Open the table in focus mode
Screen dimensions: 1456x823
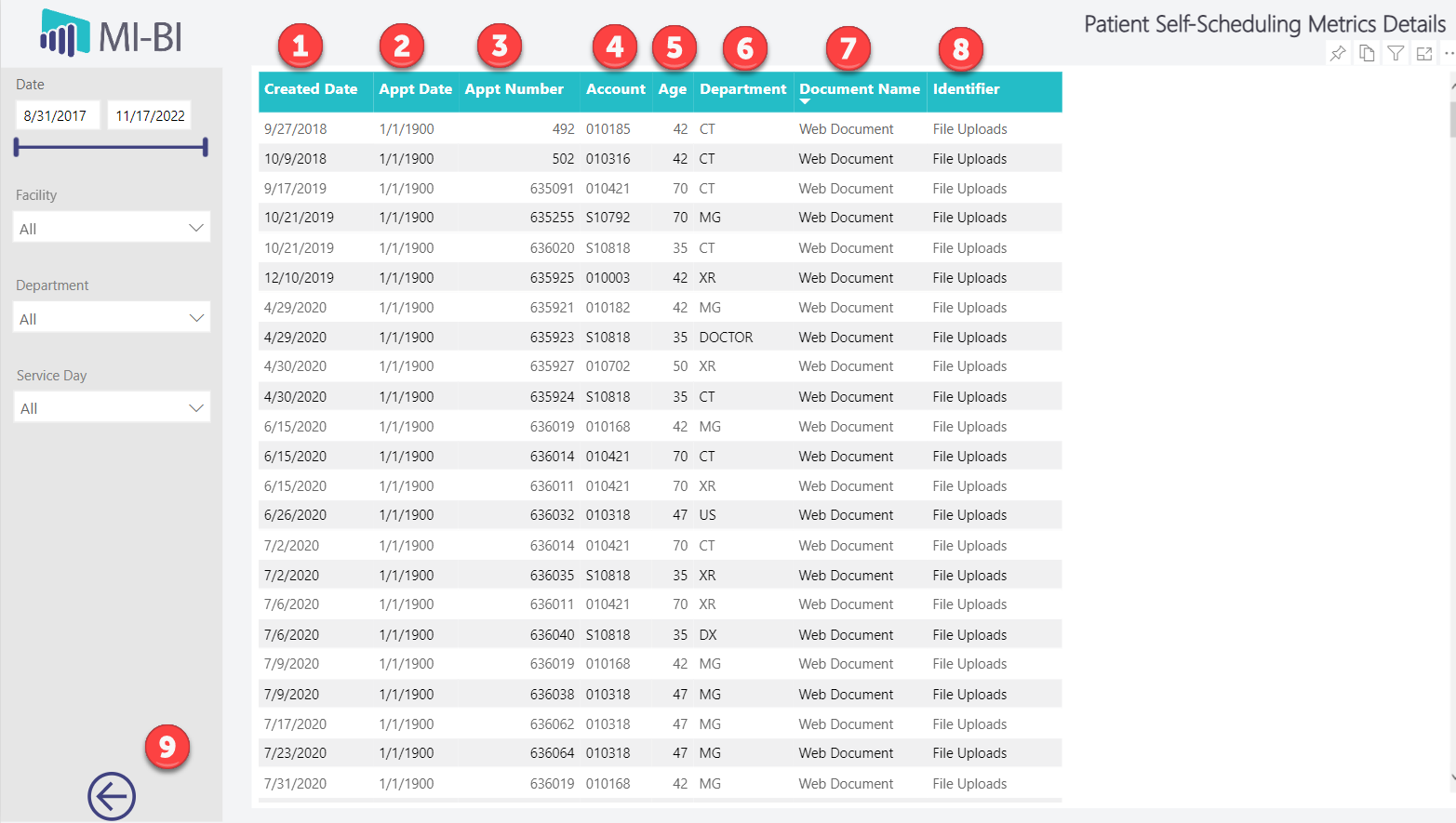click(1424, 54)
